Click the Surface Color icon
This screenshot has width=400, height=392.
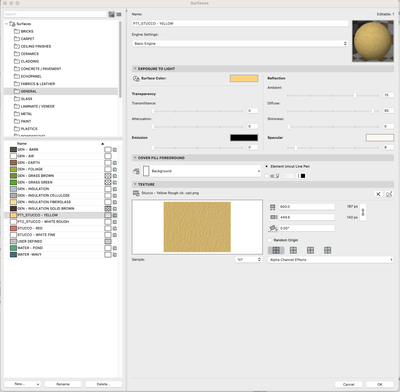click(x=136, y=78)
